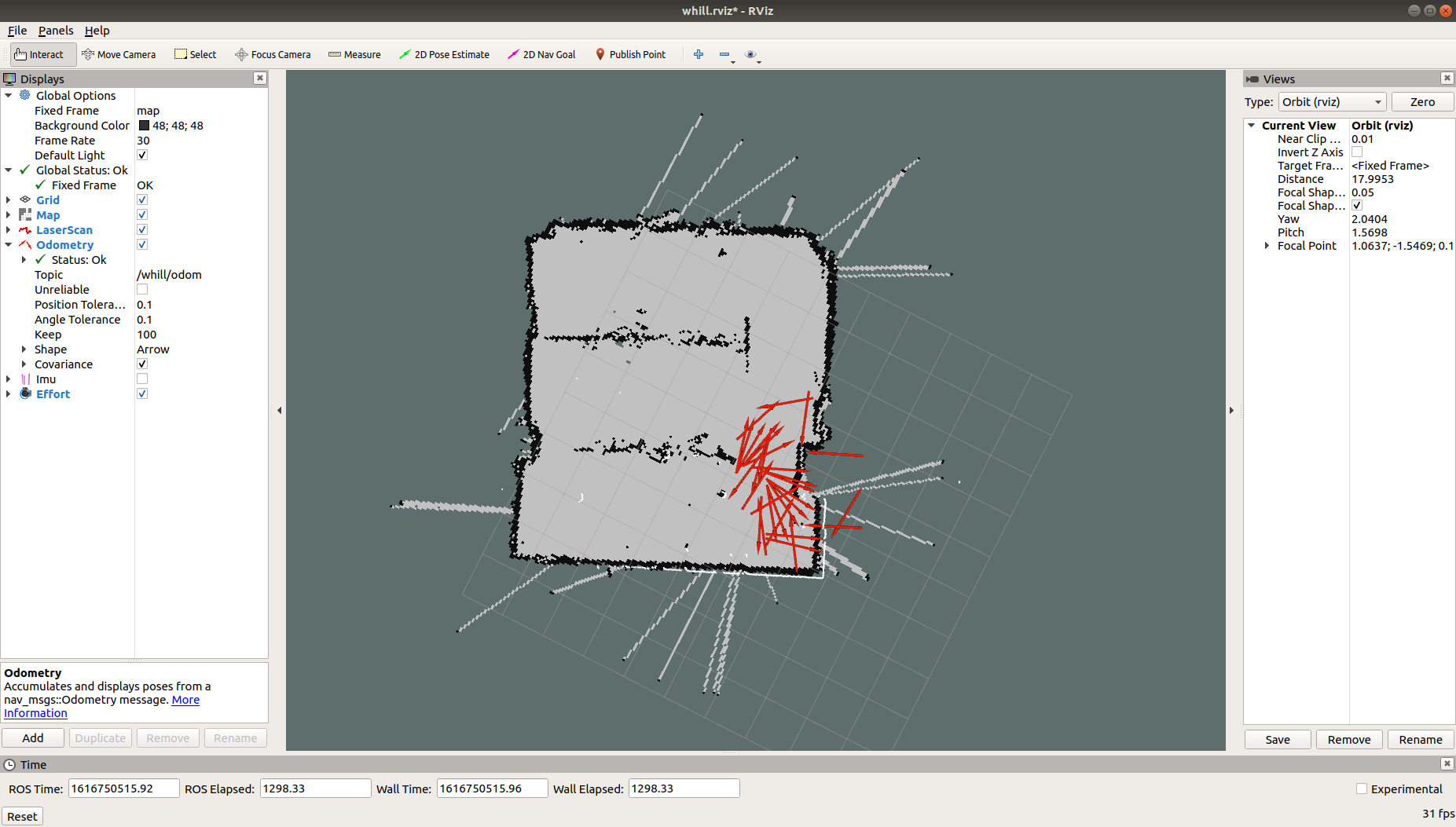This screenshot has width=1456, height=827.
Task: Open the view Type dropdown
Action: [1331, 101]
